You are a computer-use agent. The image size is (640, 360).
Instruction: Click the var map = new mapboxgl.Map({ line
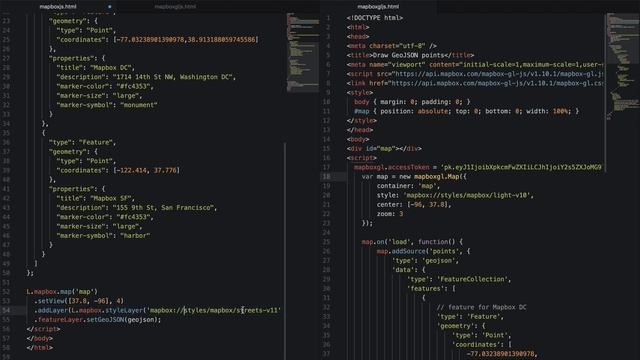click(414, 177)
